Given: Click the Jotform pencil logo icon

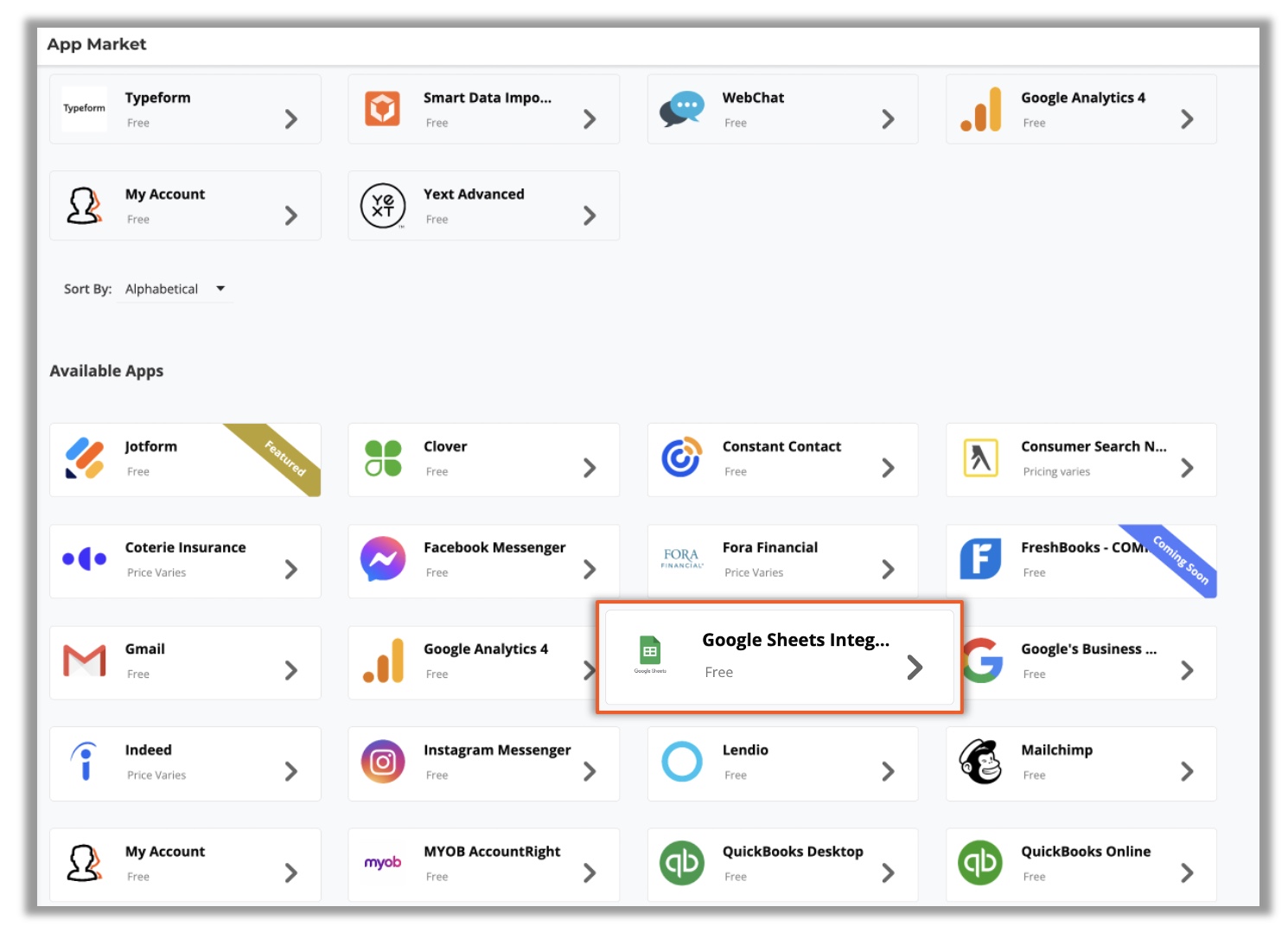Looking at the screenshot, I should pos(85,458).
